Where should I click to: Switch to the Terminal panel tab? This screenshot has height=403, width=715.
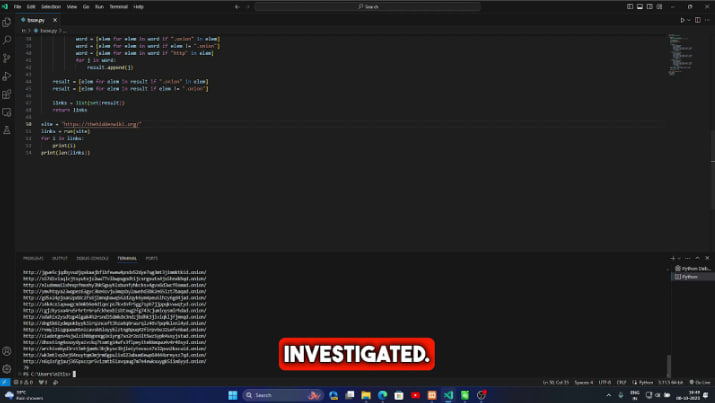[x=127, y=258]
